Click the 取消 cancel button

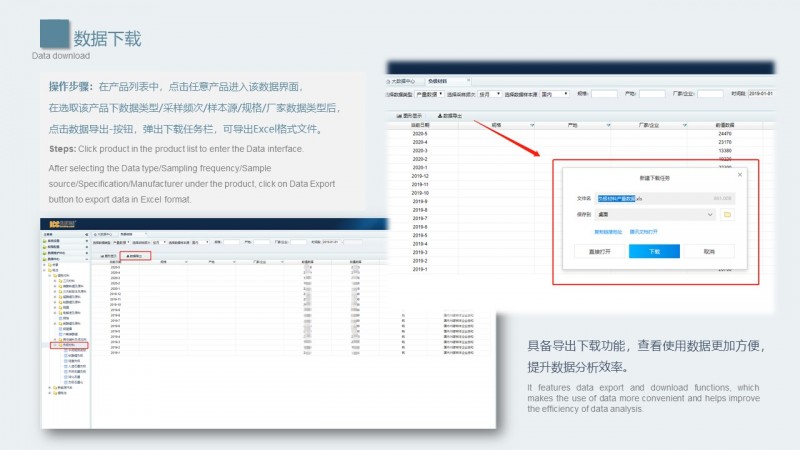point(710,252)
